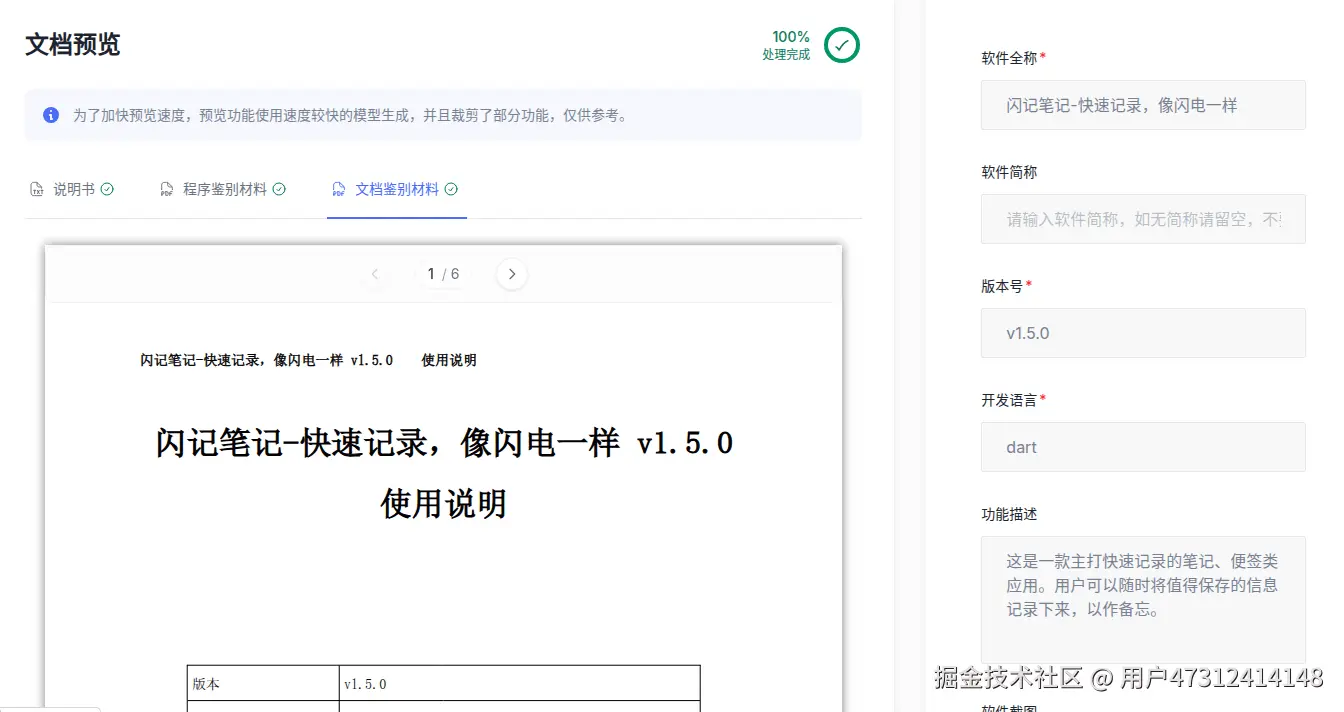Click the green 处理完成 checkmark circle icon

pyautogui.click(x=840, y=45)
